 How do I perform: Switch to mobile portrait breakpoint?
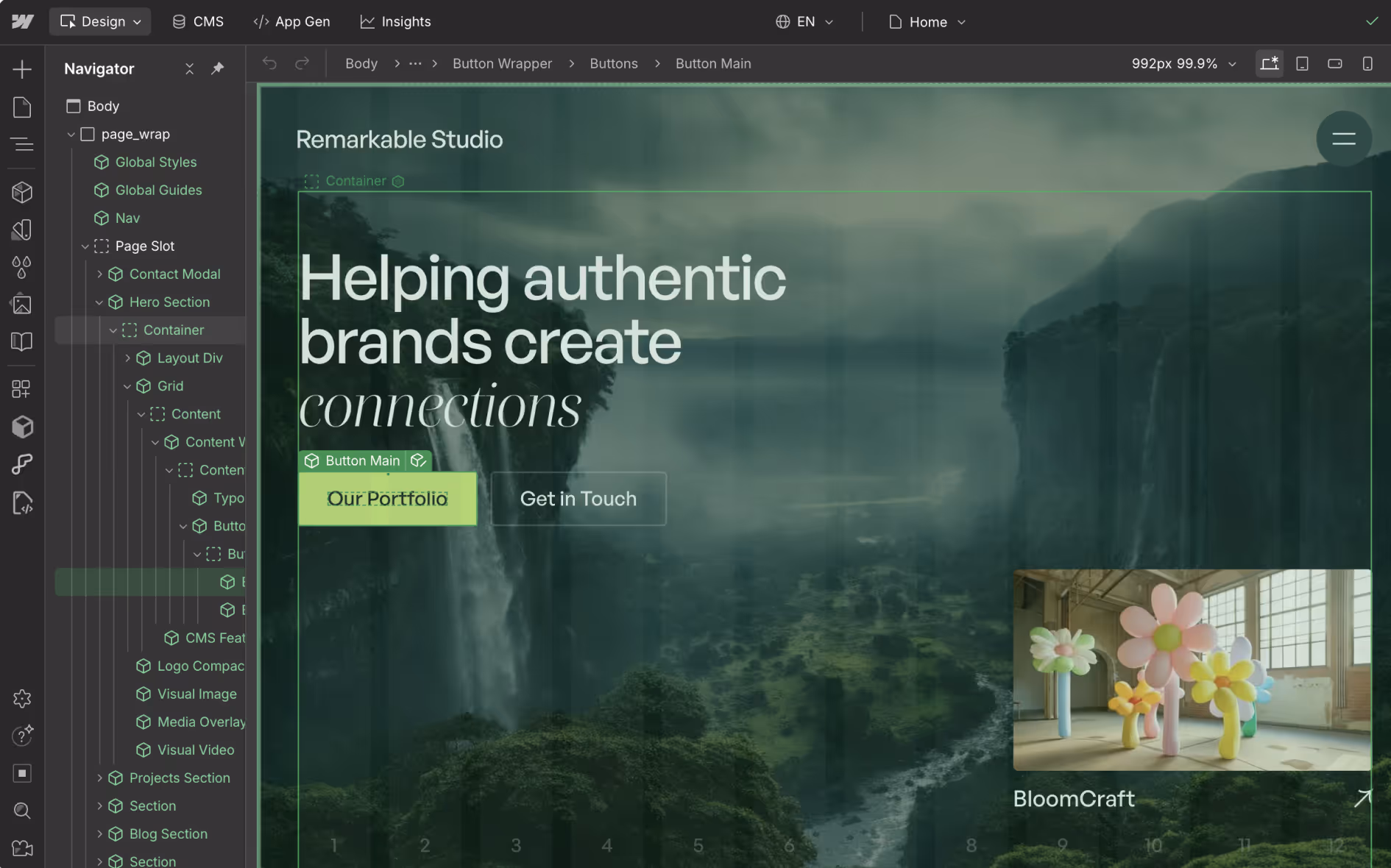pyautogui.click(x=1367, y=63)
